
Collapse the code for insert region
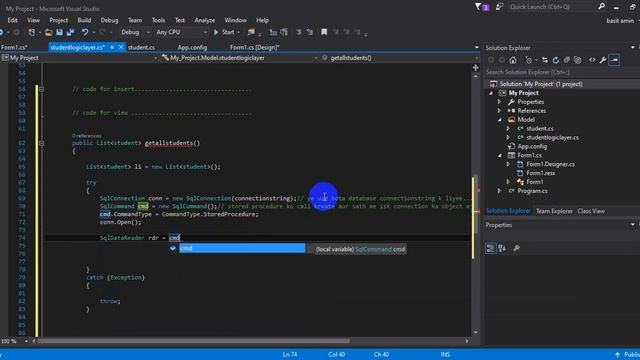41,89
